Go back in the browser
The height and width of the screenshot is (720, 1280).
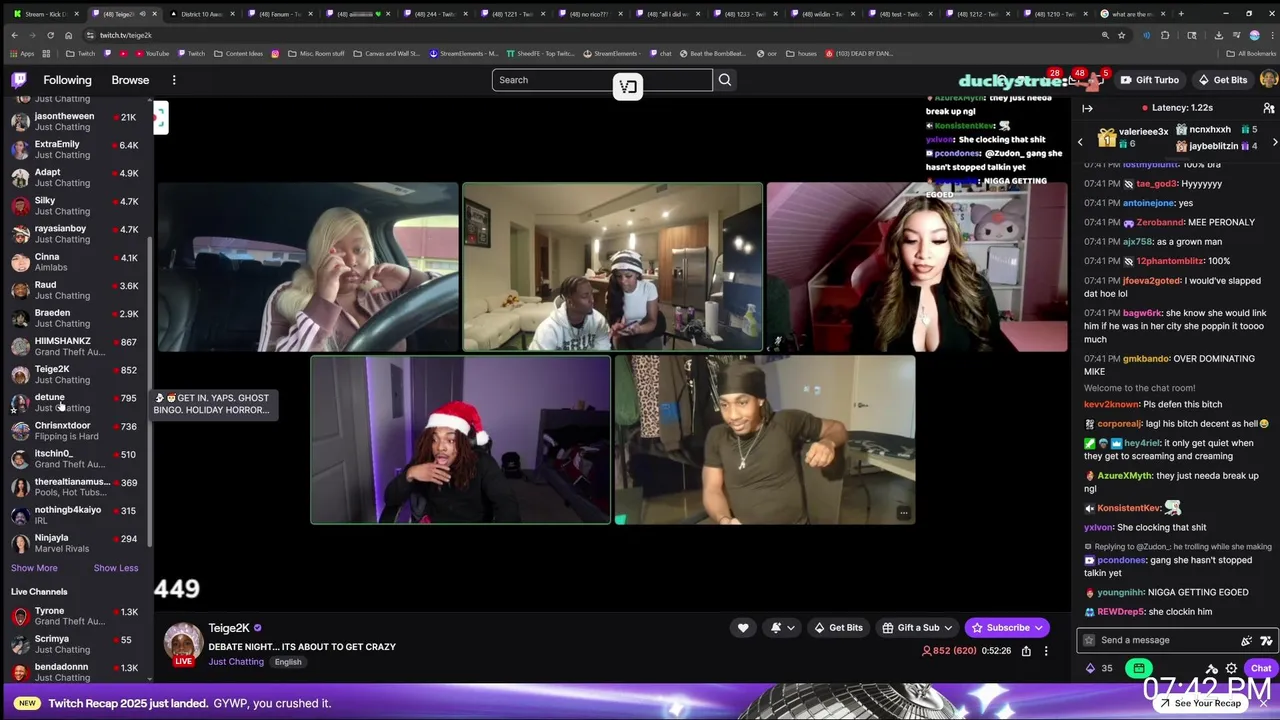pyautogui.click(x=14, y=35)
